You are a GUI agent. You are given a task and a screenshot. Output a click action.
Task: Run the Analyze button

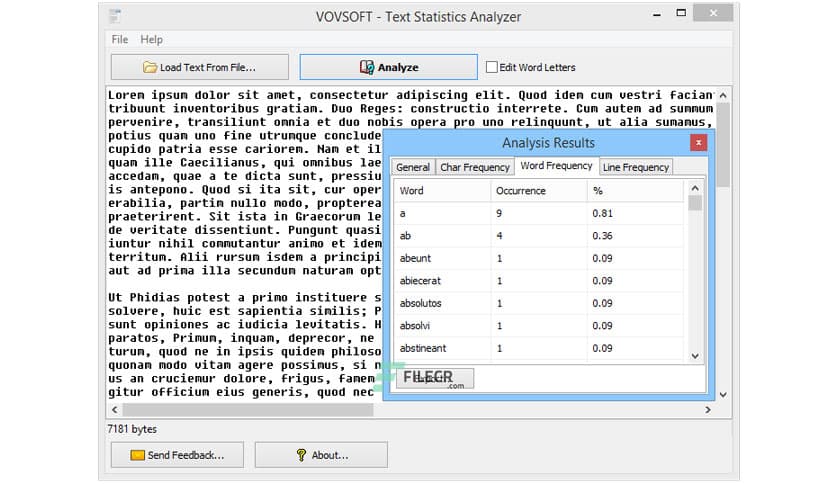(388, 67)
